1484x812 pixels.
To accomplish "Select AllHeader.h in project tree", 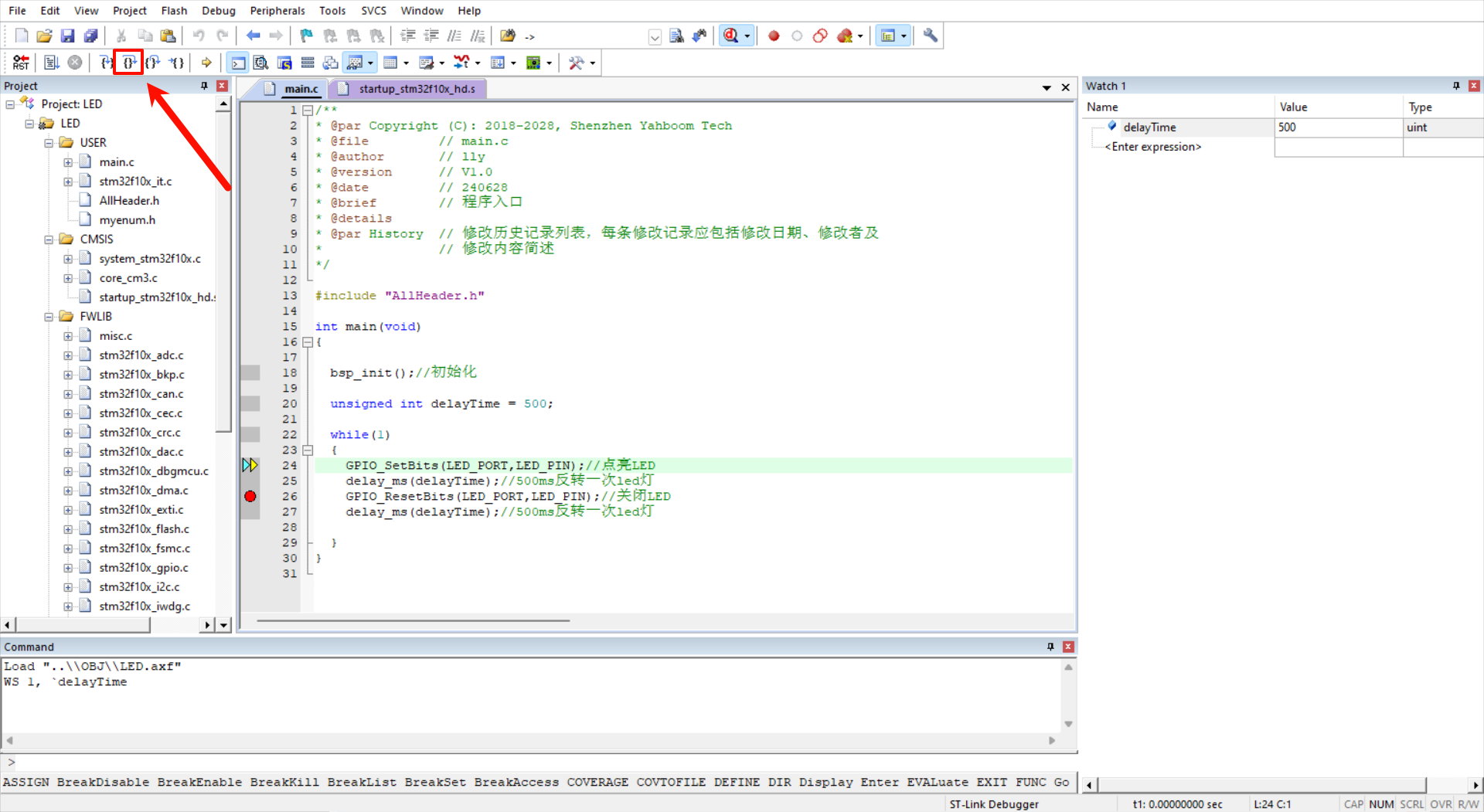I will click(x=129, y=201).
